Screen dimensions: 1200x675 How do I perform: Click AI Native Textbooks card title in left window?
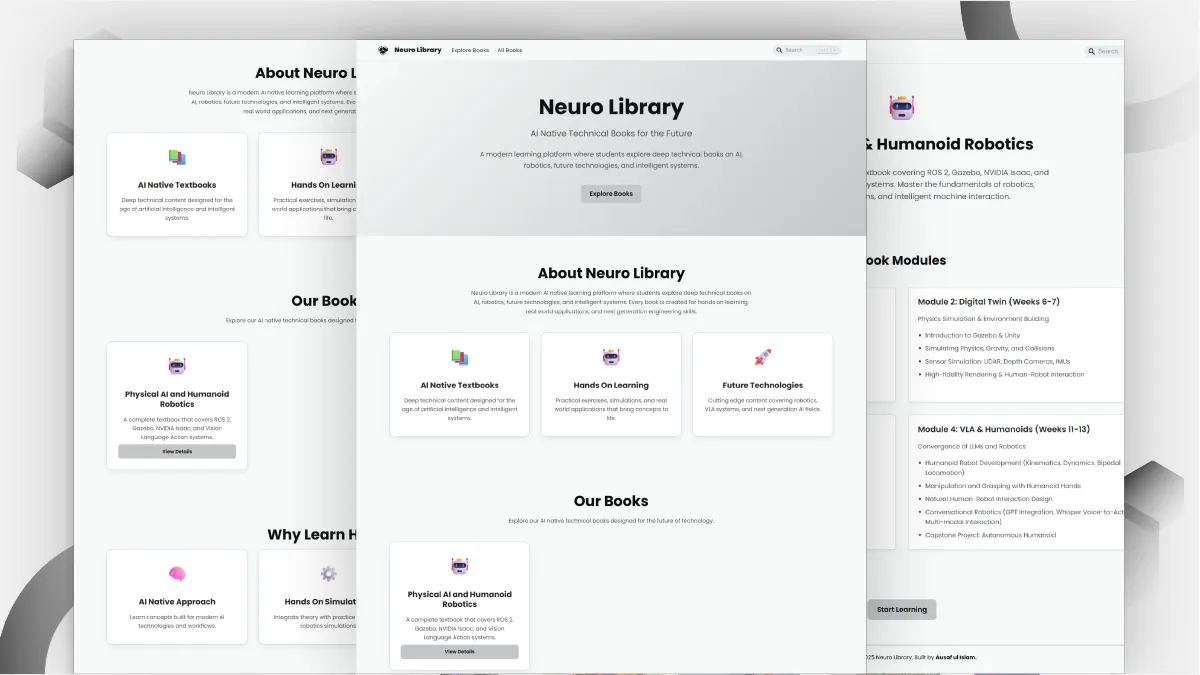point(177,185)
